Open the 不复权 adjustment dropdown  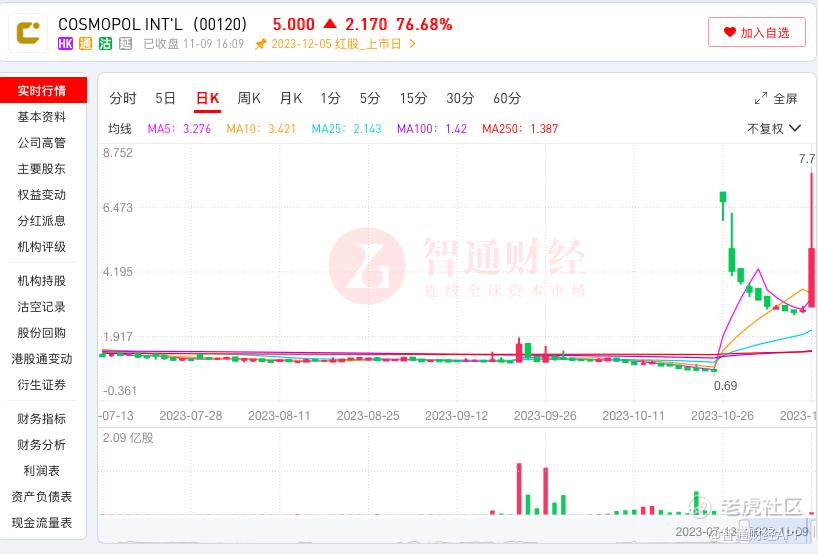click(774, 128)
